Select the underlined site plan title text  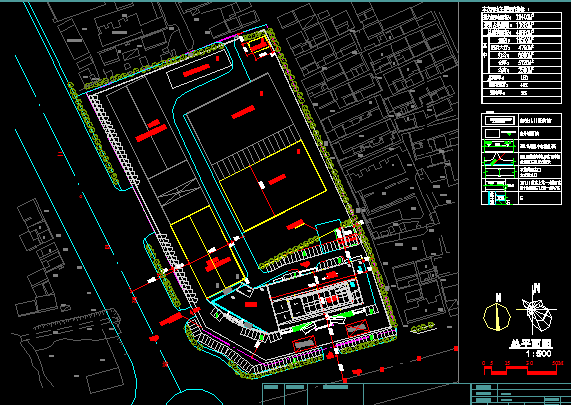coord(531,343)
